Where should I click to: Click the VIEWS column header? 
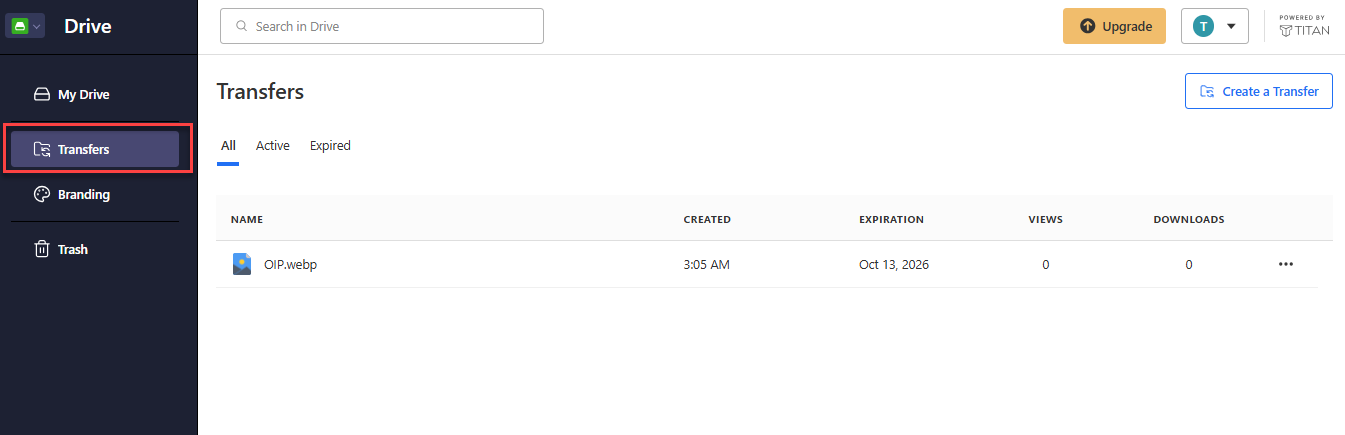click(1045, 219)
